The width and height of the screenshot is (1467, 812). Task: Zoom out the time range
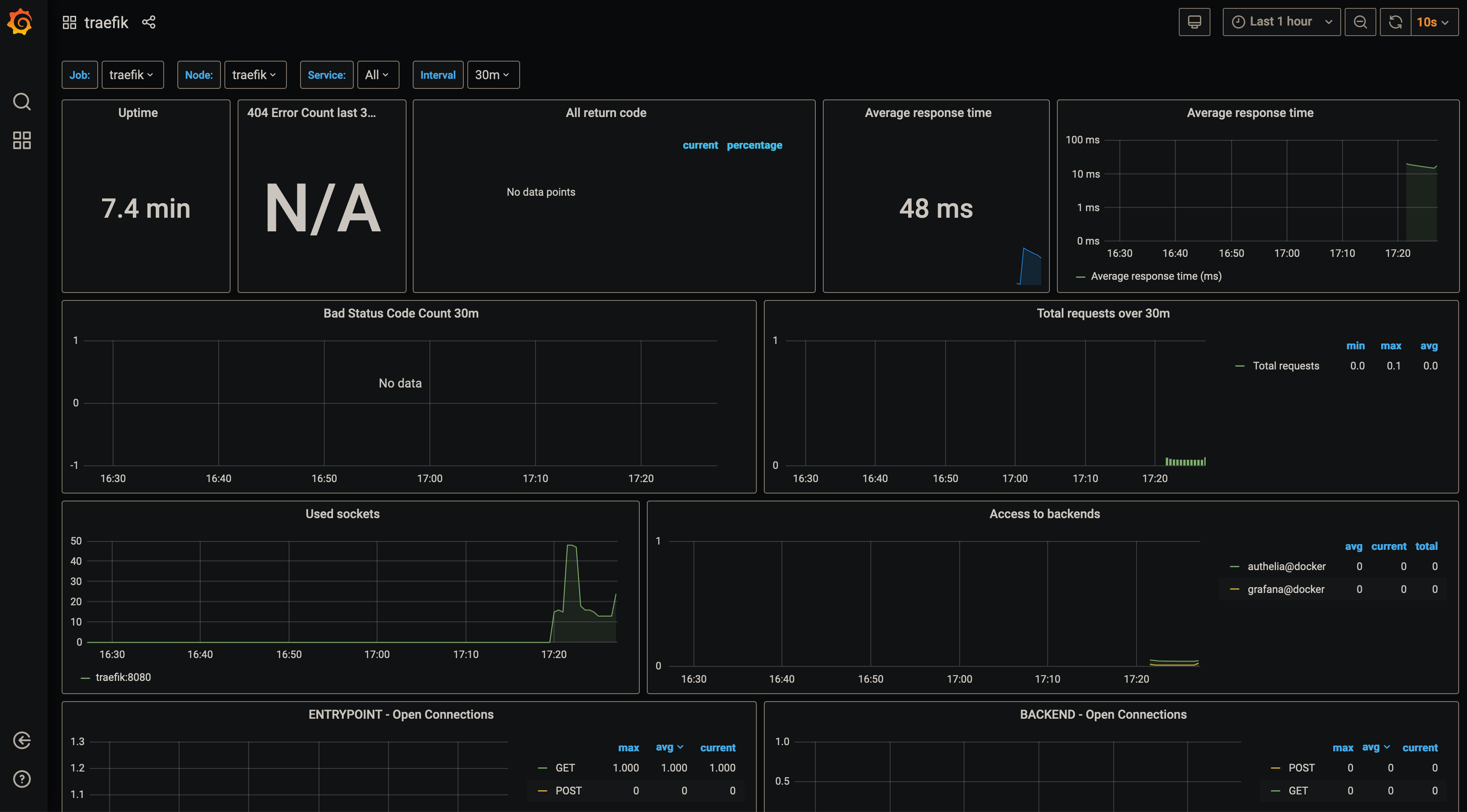(1360, 22)
